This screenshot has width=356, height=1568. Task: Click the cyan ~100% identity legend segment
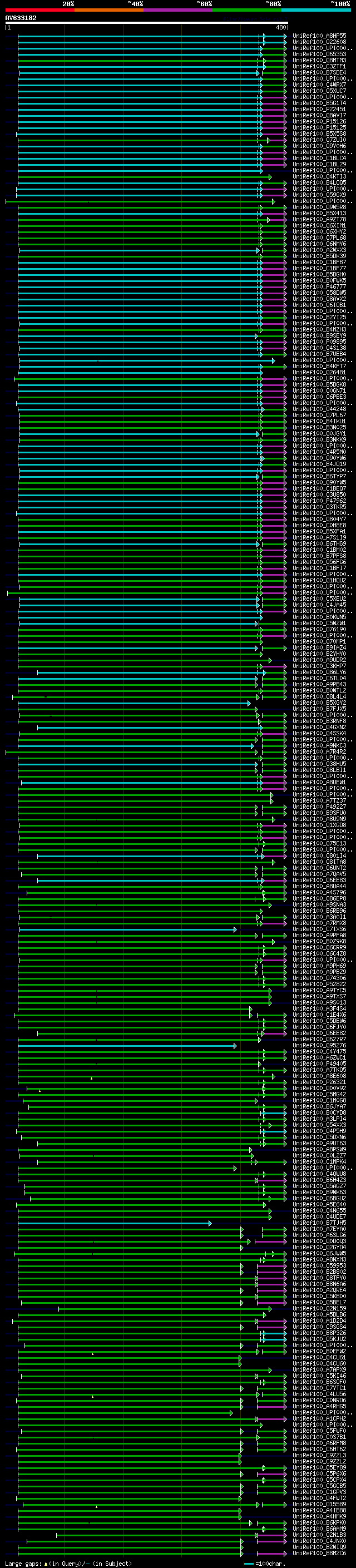click(317, 10)
